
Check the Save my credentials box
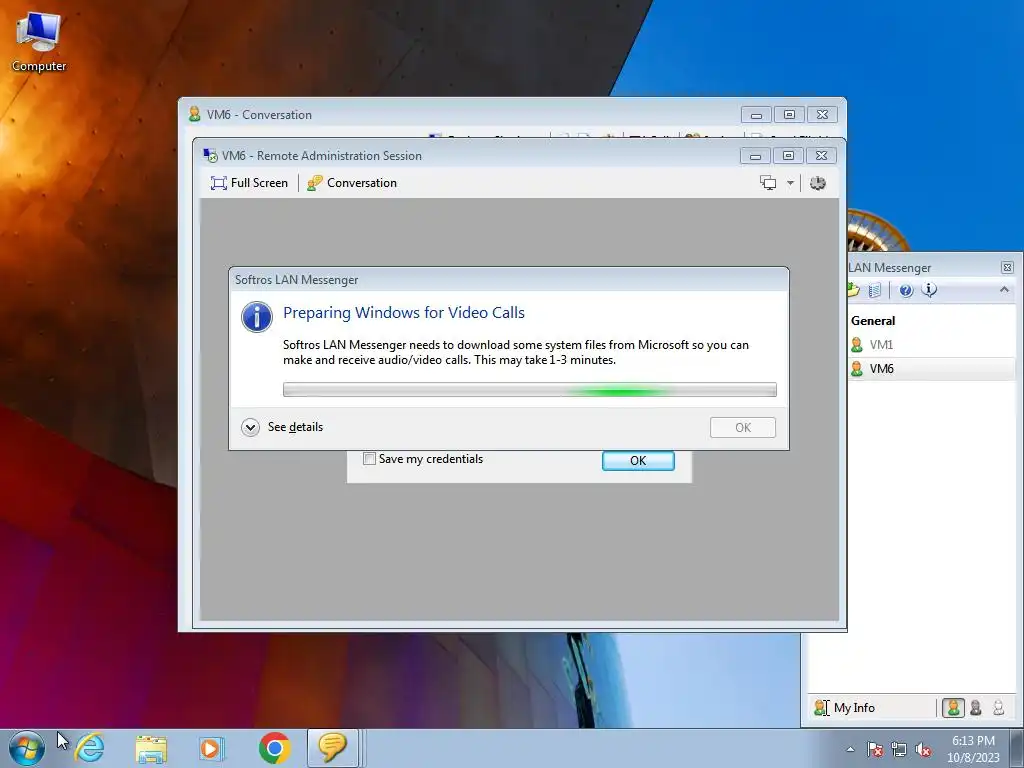tap(370, 458)
